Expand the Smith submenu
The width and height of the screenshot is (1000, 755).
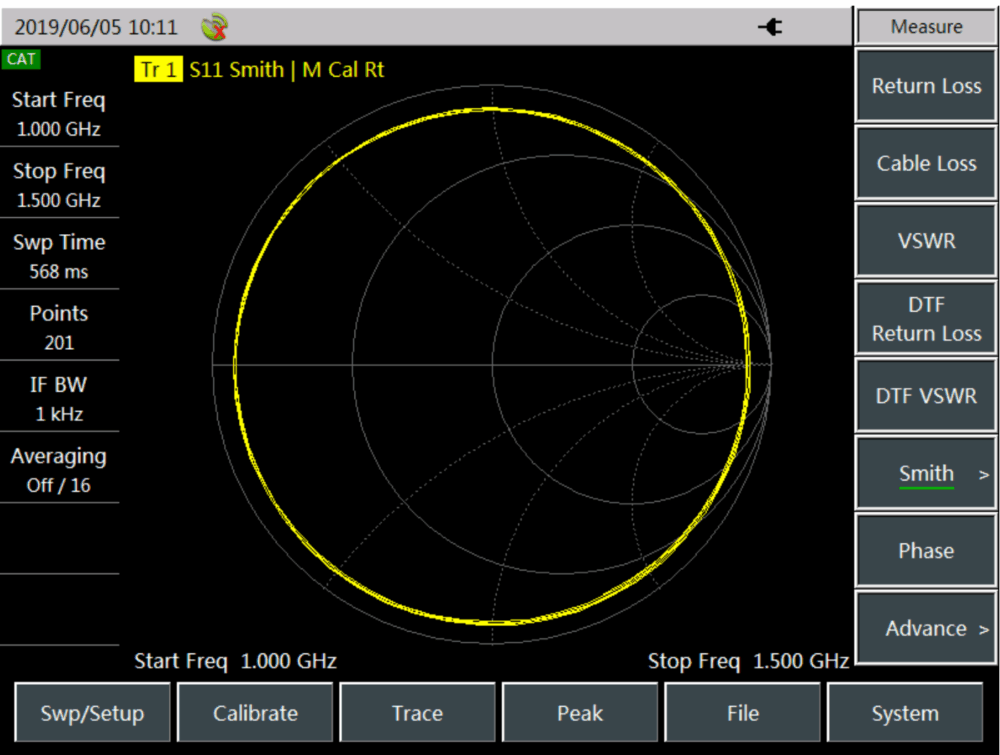pos(926,474)
